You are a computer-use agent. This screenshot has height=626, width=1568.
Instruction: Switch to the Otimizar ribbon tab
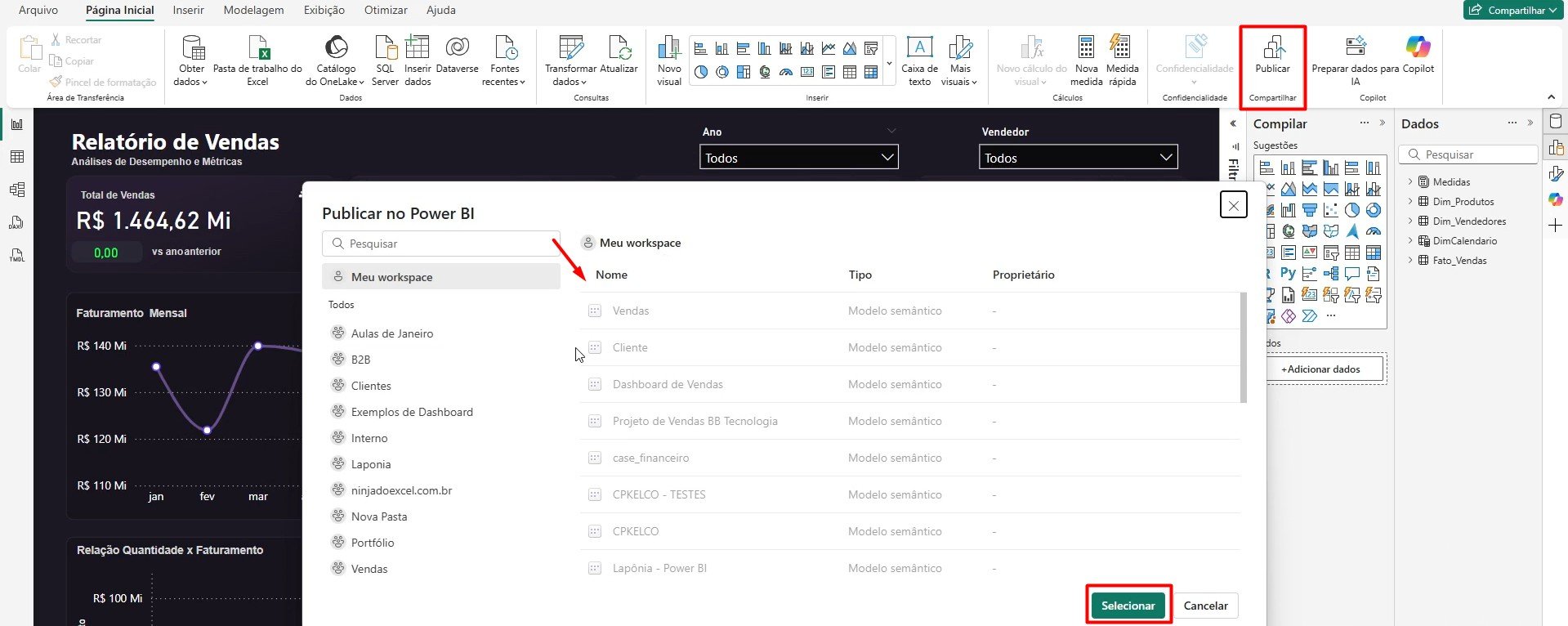point(386,10)
